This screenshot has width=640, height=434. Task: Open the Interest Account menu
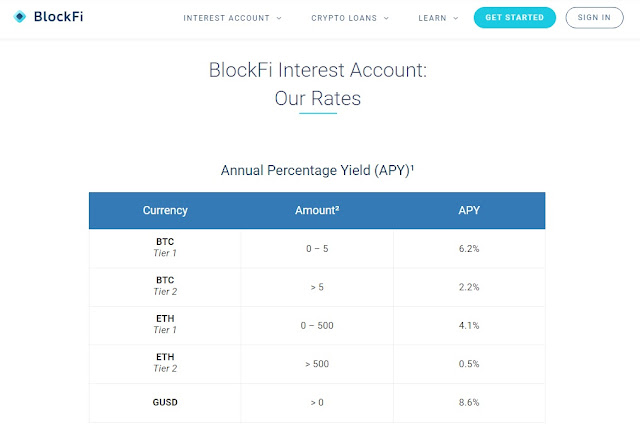[x=227, y=18]
